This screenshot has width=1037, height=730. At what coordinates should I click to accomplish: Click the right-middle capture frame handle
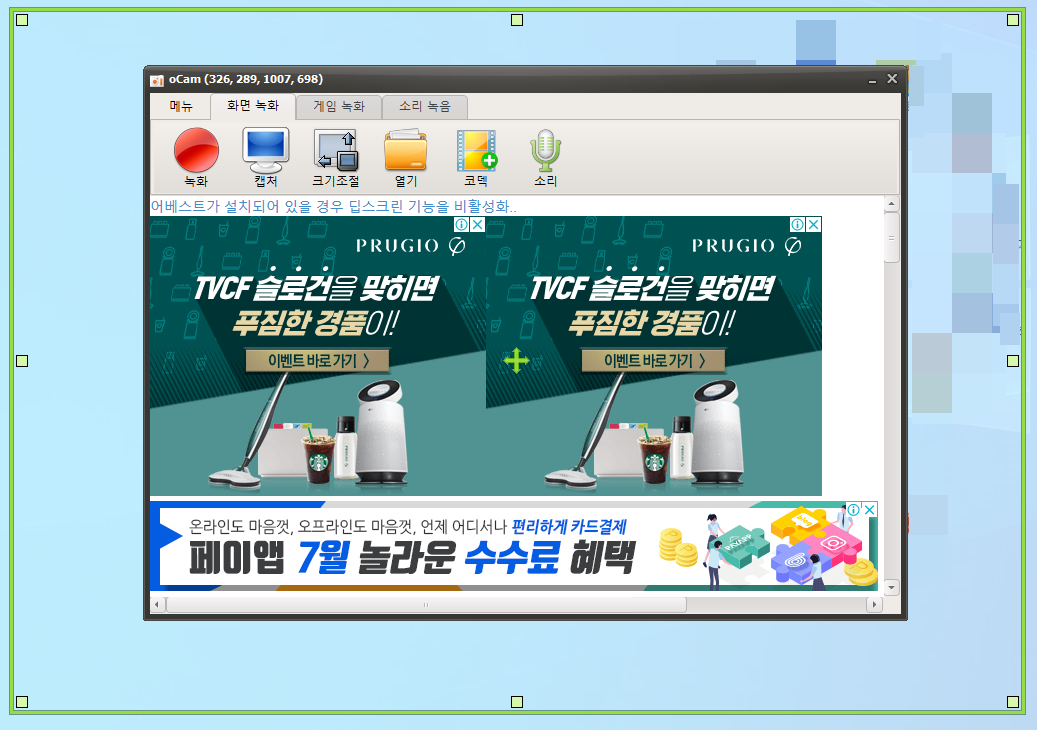(x=1013, y=360)
